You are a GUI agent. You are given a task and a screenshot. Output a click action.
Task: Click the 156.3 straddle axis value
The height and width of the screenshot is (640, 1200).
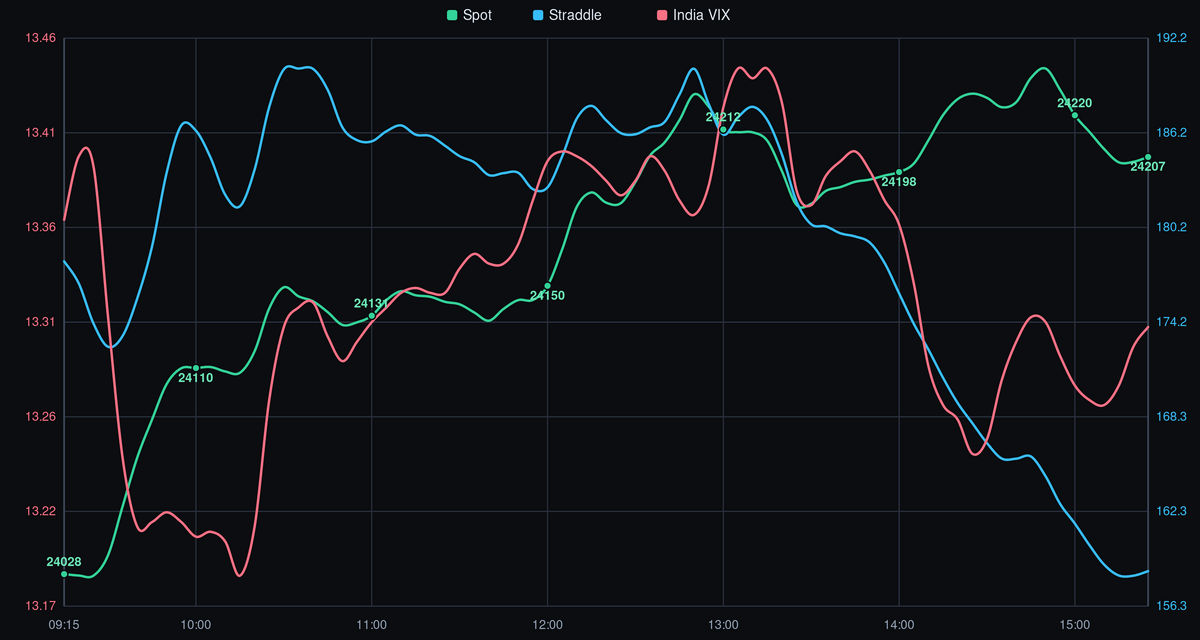(1171, 605)
